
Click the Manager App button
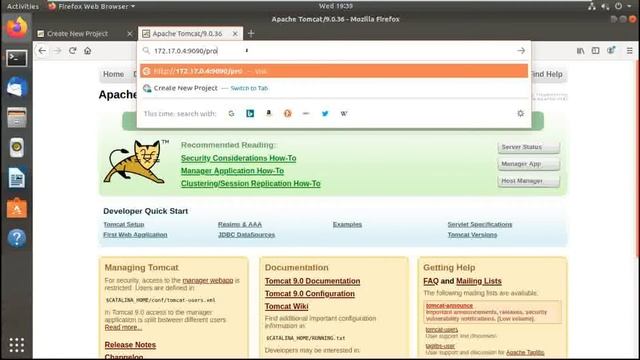coord(529,164)
